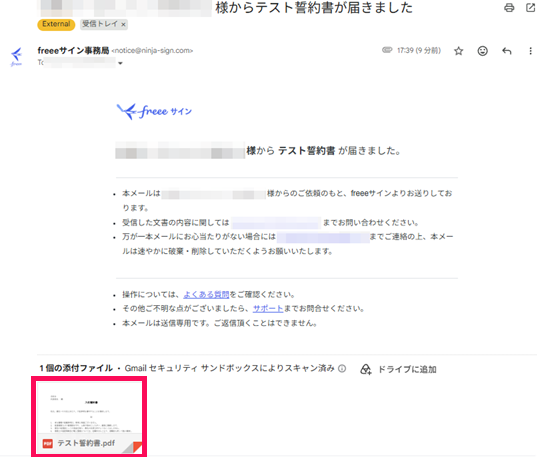The width and height of the screenshot is (548, 457).
Task: Click sender address notice@ninja-sign.com
Action: coord(152,51)
